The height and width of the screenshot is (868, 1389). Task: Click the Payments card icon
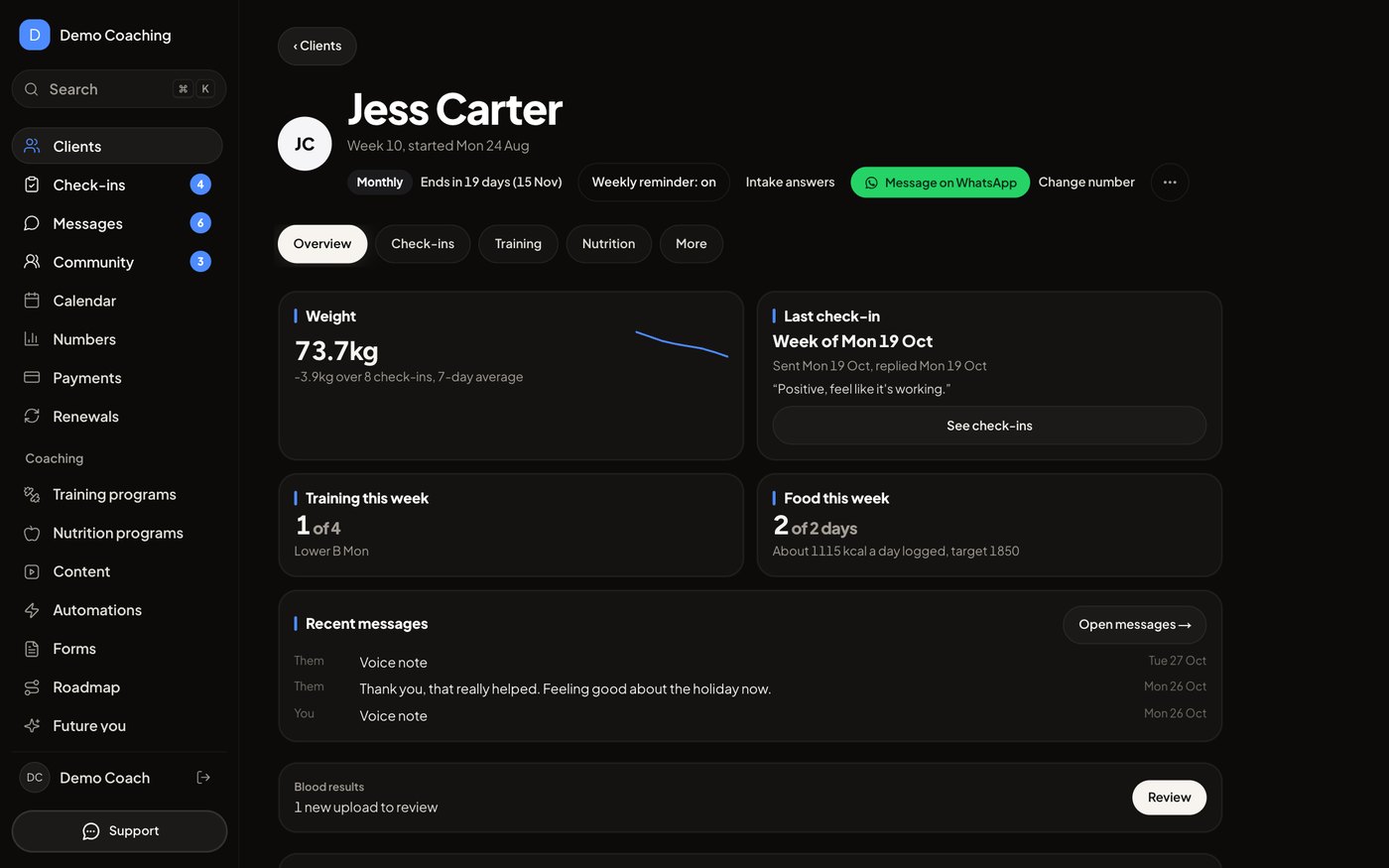tap(32, 378)
